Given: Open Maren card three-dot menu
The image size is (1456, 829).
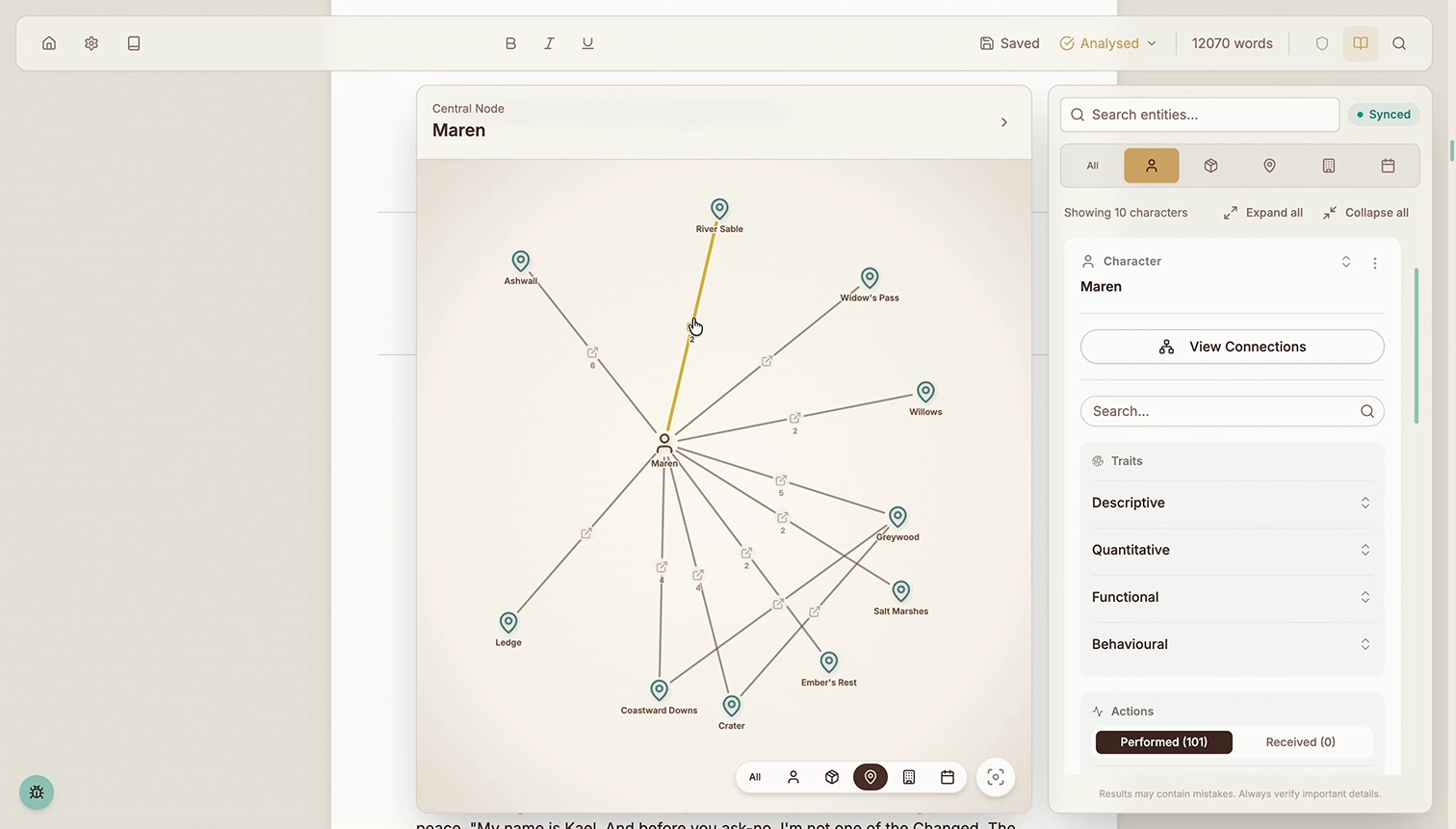Looking at the screenshot, I should pos(1375,263).
